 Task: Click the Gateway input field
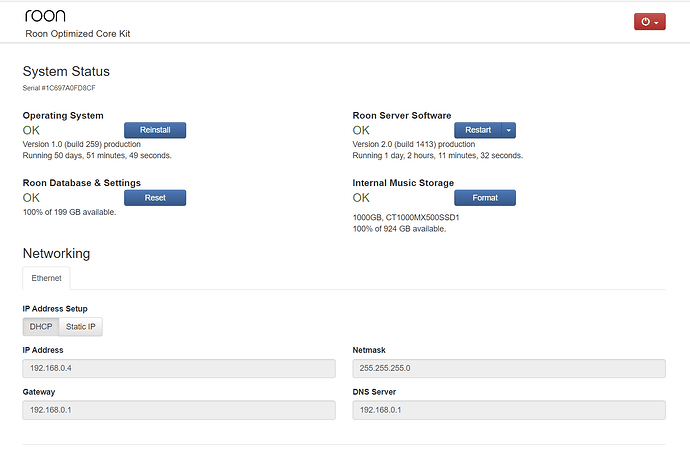tap(179, 410)
